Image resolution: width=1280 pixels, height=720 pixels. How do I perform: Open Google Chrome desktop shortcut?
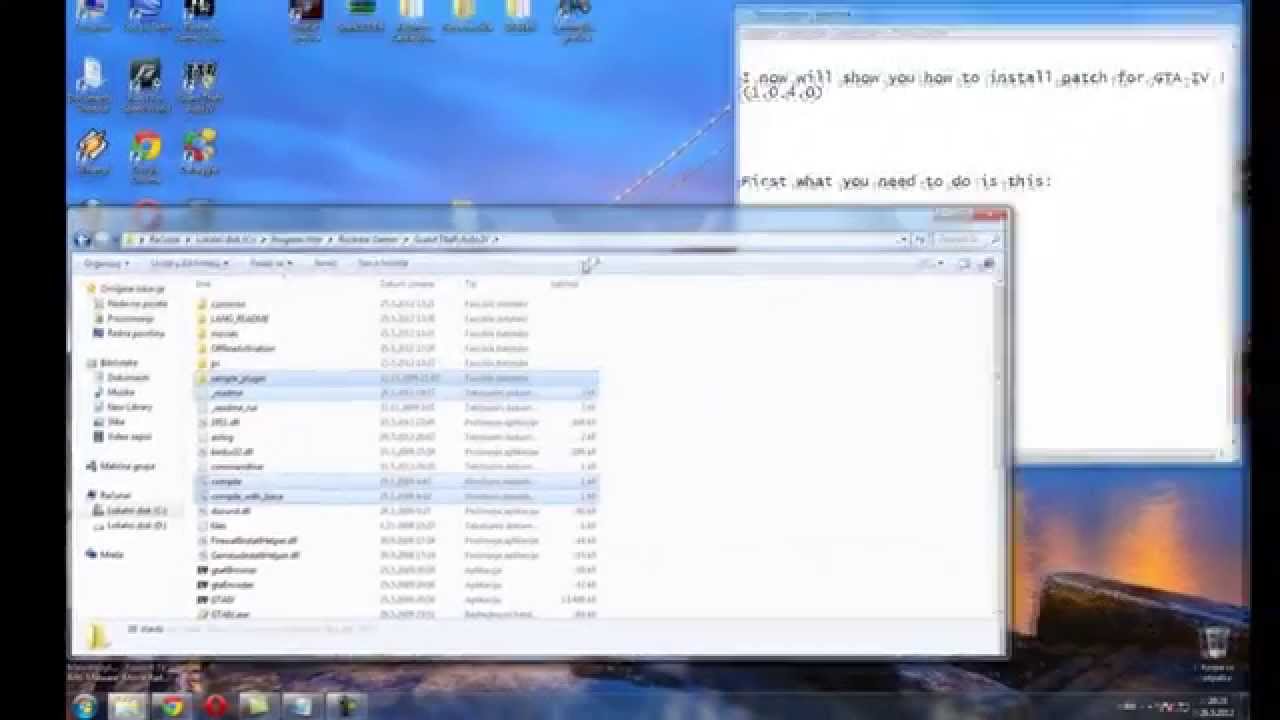[x=146, y=158]
